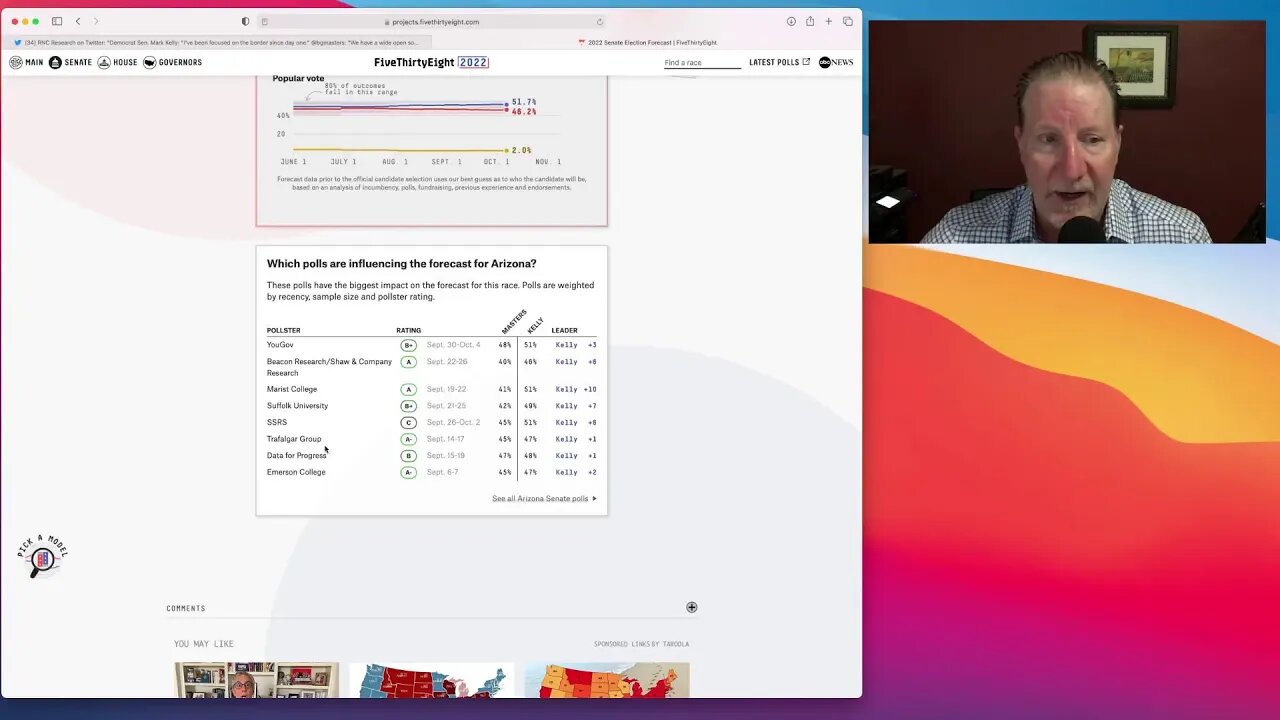Open the Pick a Model magnifier widget
This screenshot has width=1280, height=720.
(42, 556)
